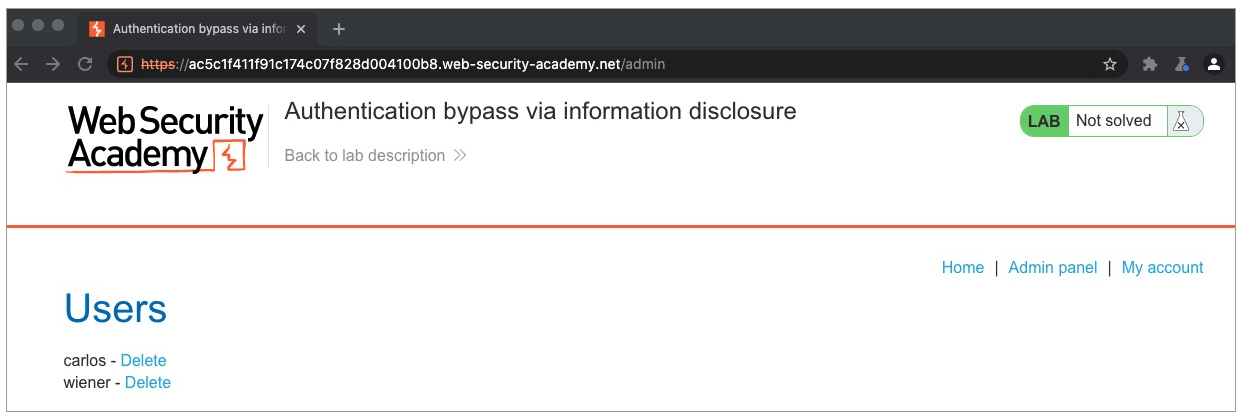Open the Admin panel link

point(1052,268)
